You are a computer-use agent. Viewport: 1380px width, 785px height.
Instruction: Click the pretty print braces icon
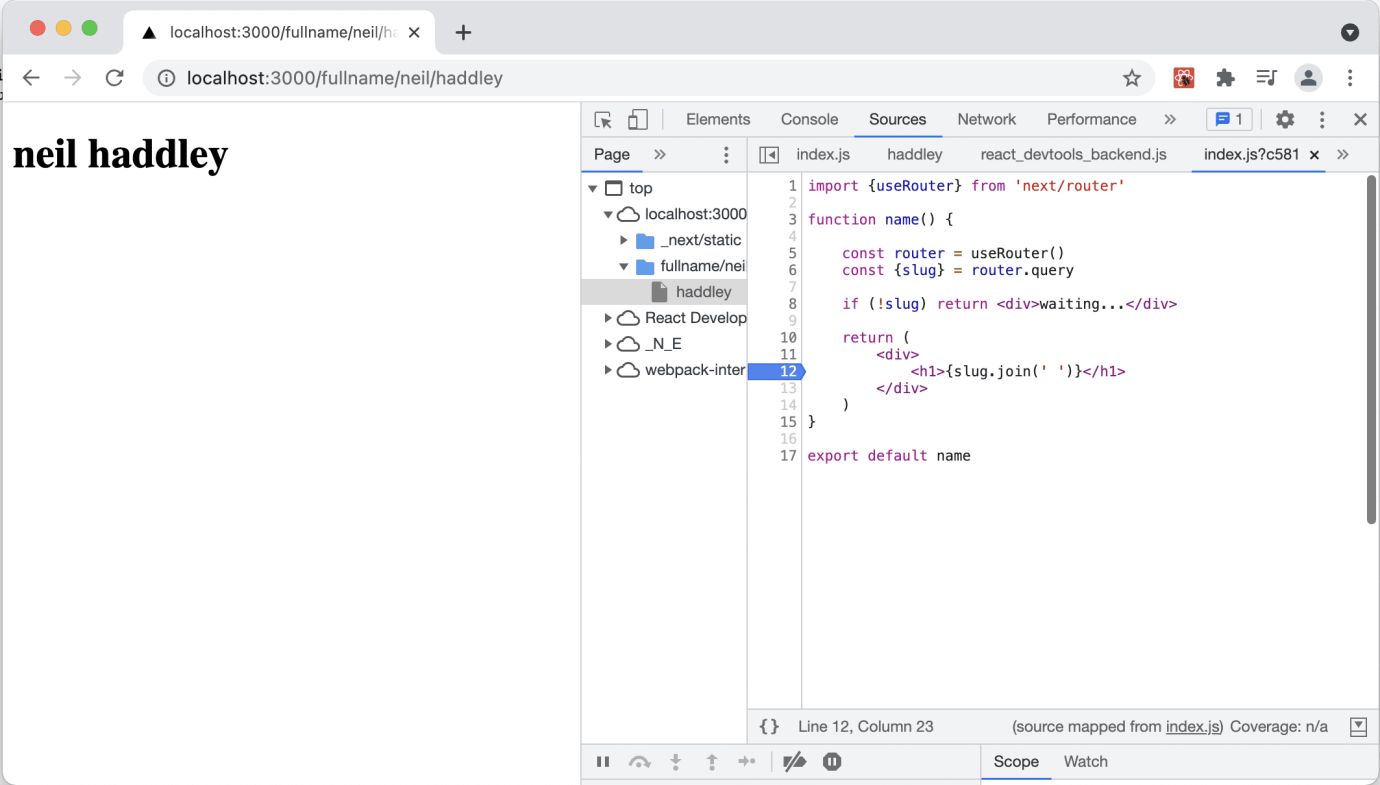769,727
